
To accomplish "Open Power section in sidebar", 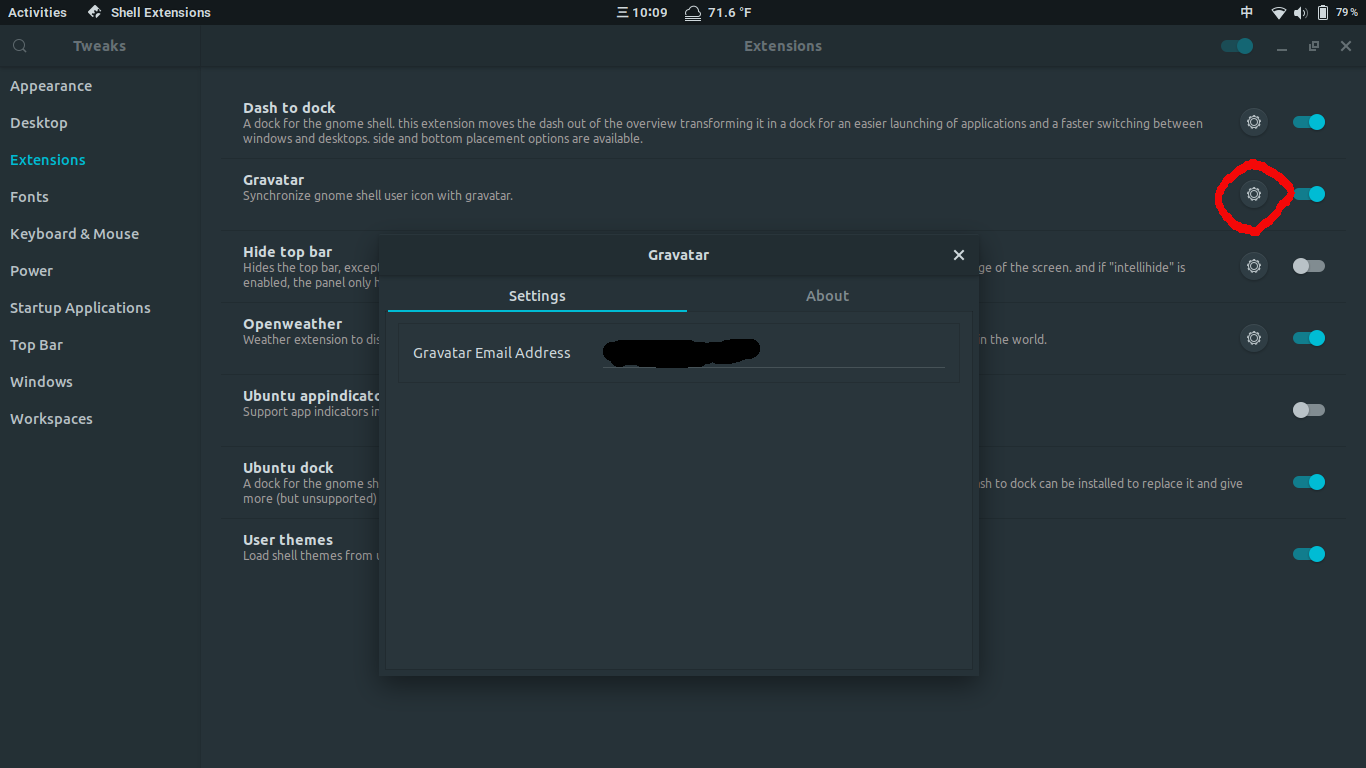I will tap(100, 271).
